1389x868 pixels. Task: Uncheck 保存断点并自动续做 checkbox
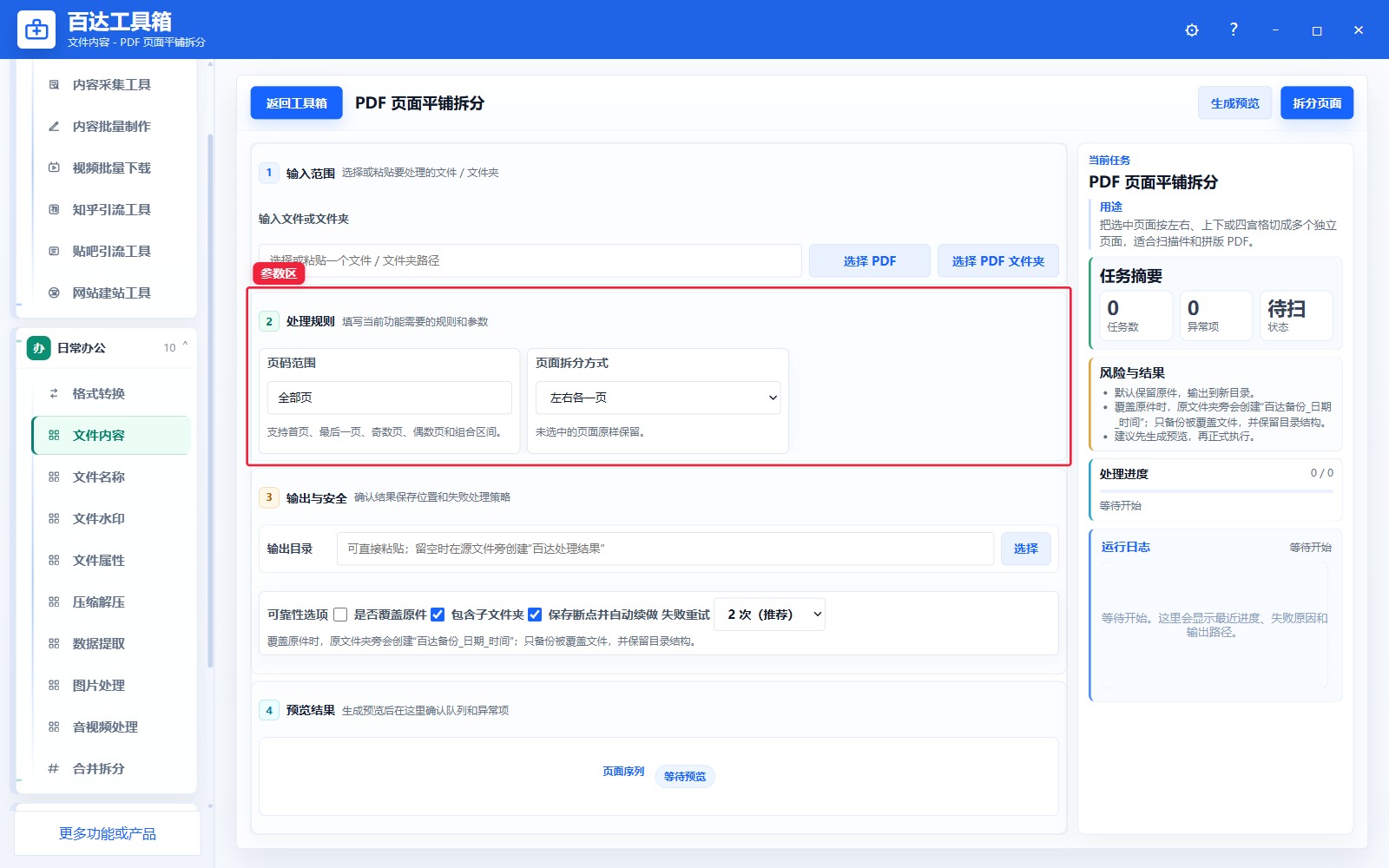(x=535, y=615)
